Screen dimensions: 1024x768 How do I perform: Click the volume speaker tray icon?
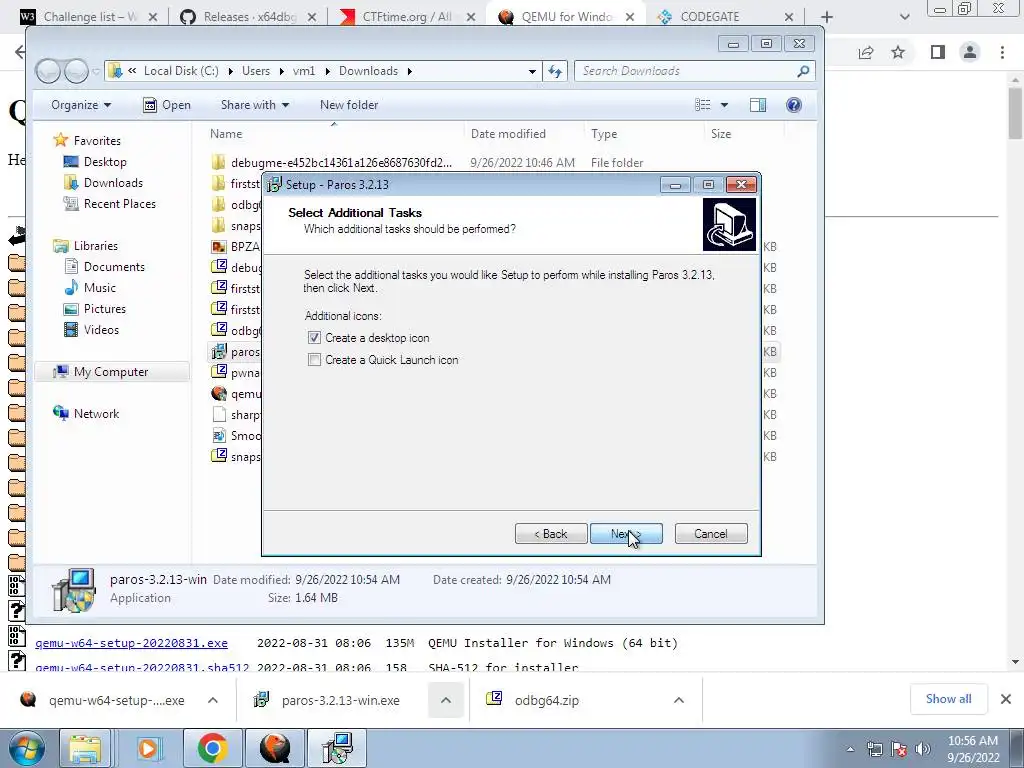(x=922, y=749)
